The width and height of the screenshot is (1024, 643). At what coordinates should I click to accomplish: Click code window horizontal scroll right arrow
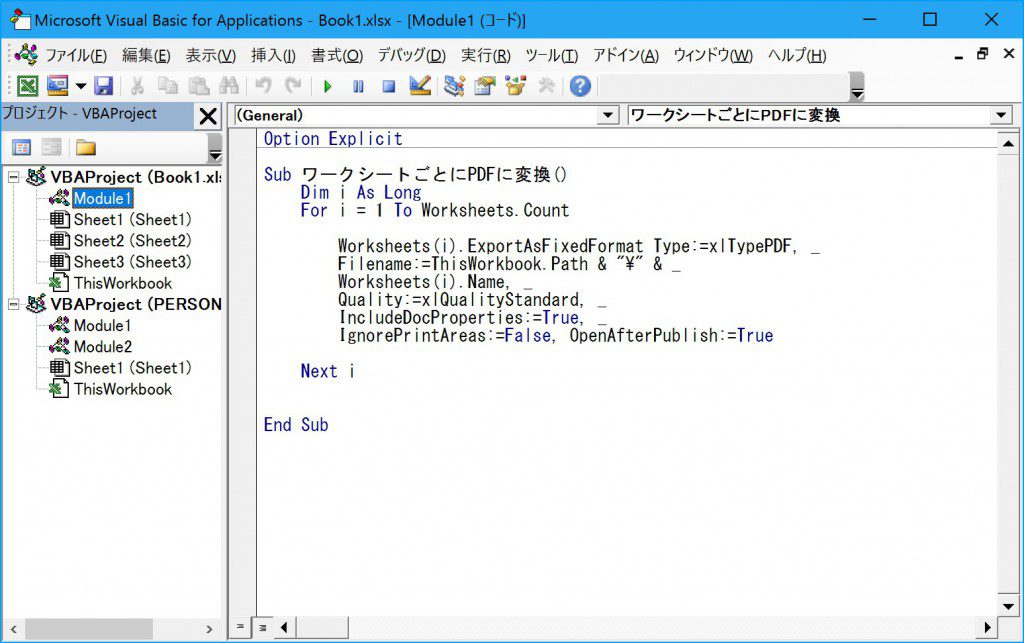pyautogui.click(x=987, y=627)
